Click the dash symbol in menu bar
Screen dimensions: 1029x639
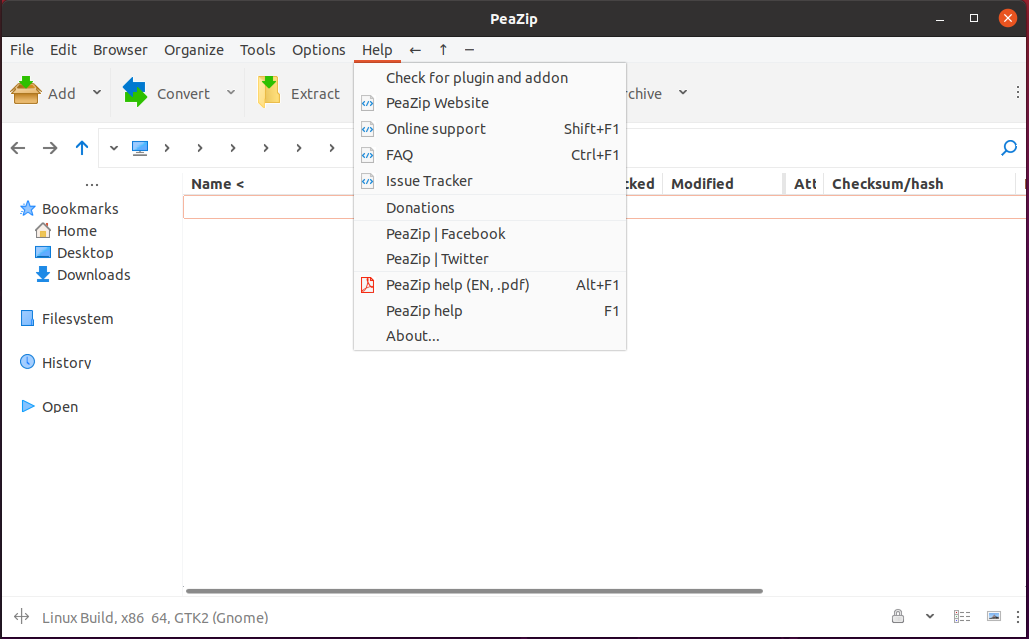469,50
